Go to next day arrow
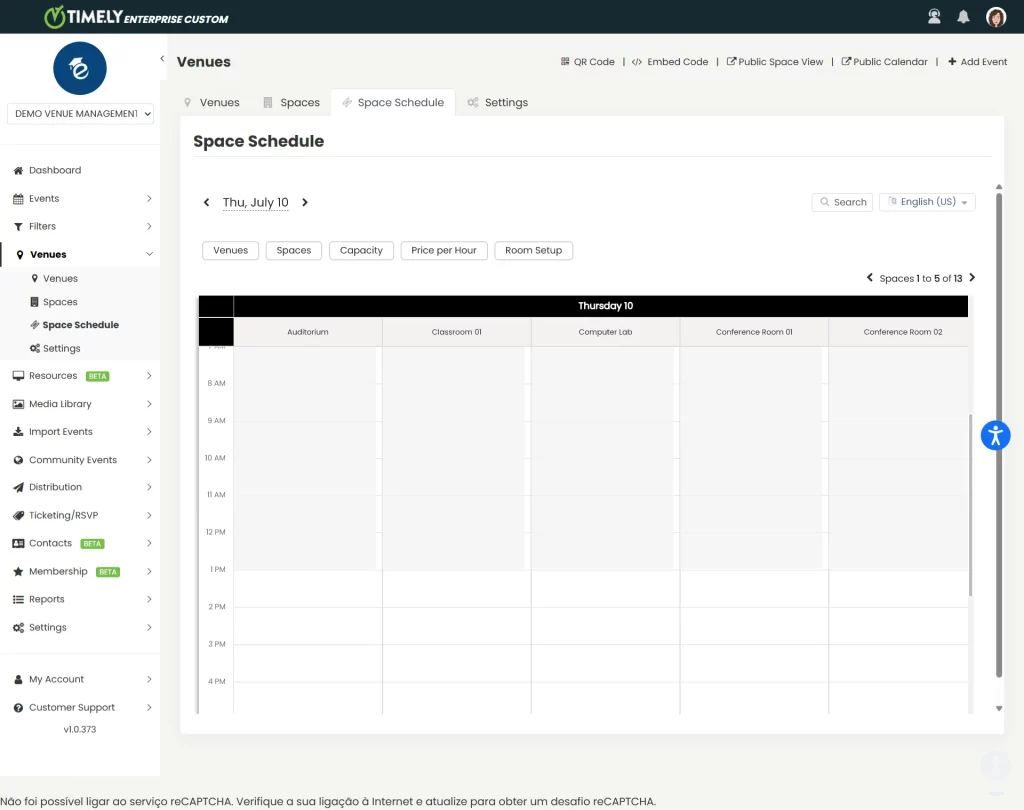Screen dimensions: 1024x810 [x=305, y=203]
